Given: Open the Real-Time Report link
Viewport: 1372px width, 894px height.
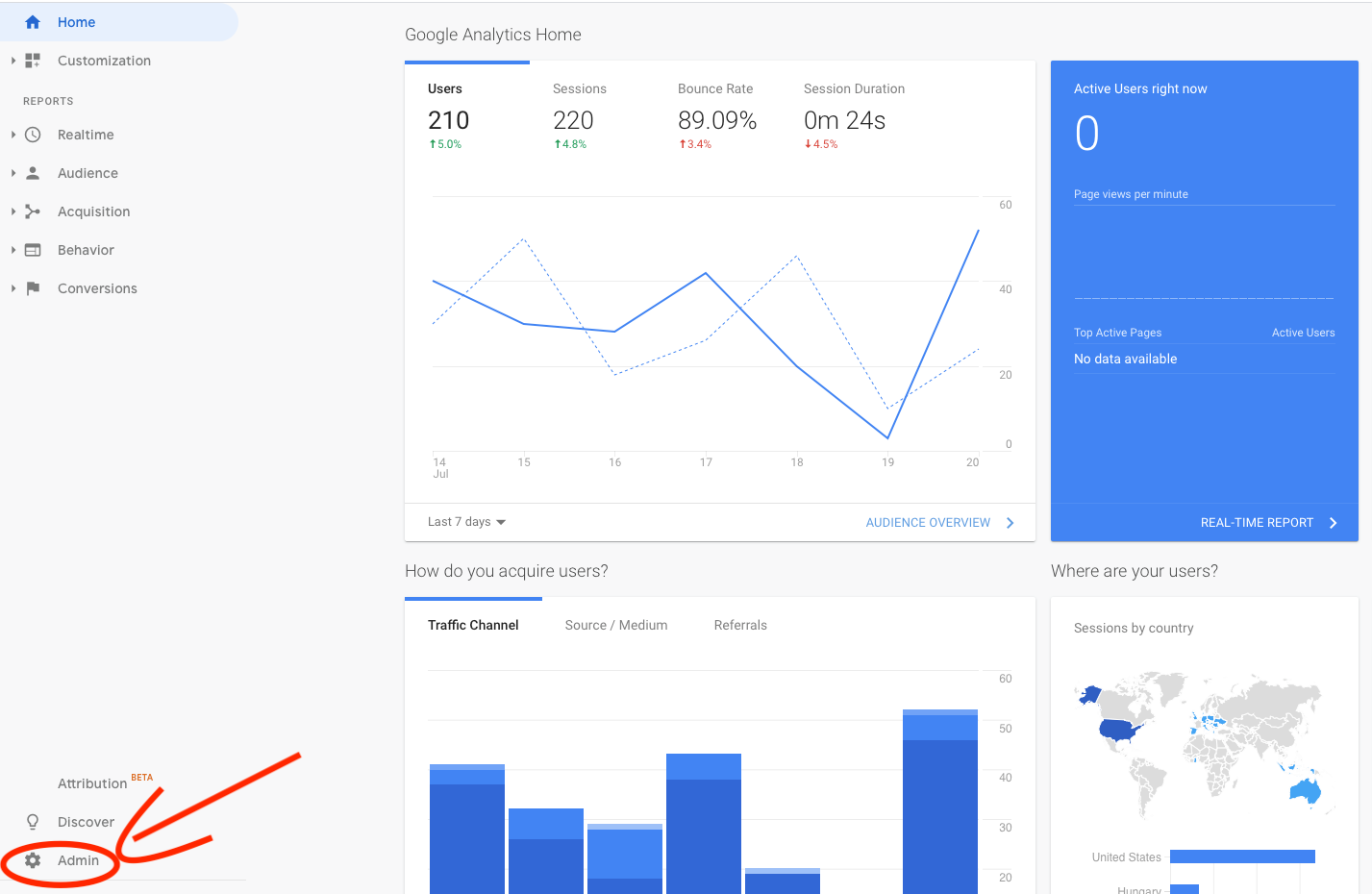Looking at the screenshot, I should (1257, 523).
